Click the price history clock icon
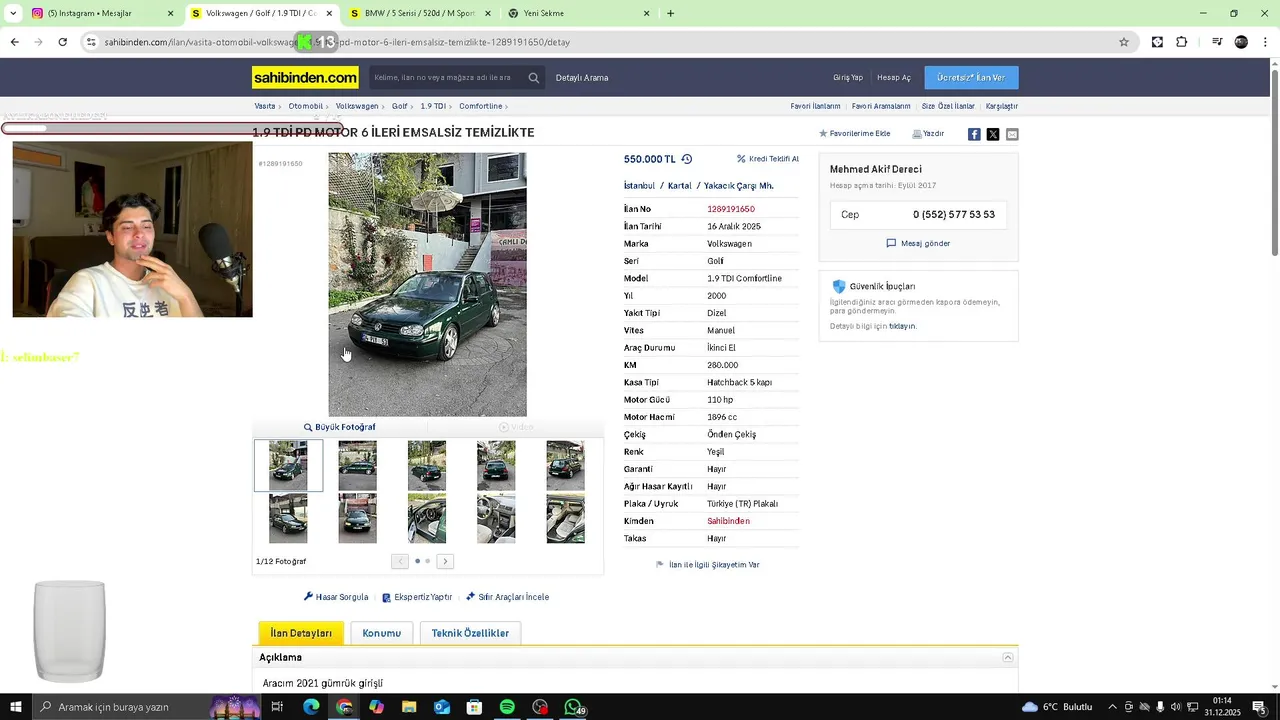 click(x=687, y=159)
